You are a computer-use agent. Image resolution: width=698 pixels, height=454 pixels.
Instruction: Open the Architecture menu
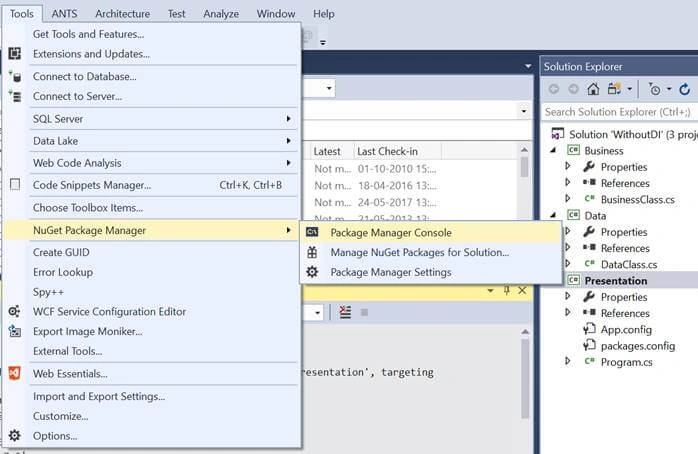point(122,14)
